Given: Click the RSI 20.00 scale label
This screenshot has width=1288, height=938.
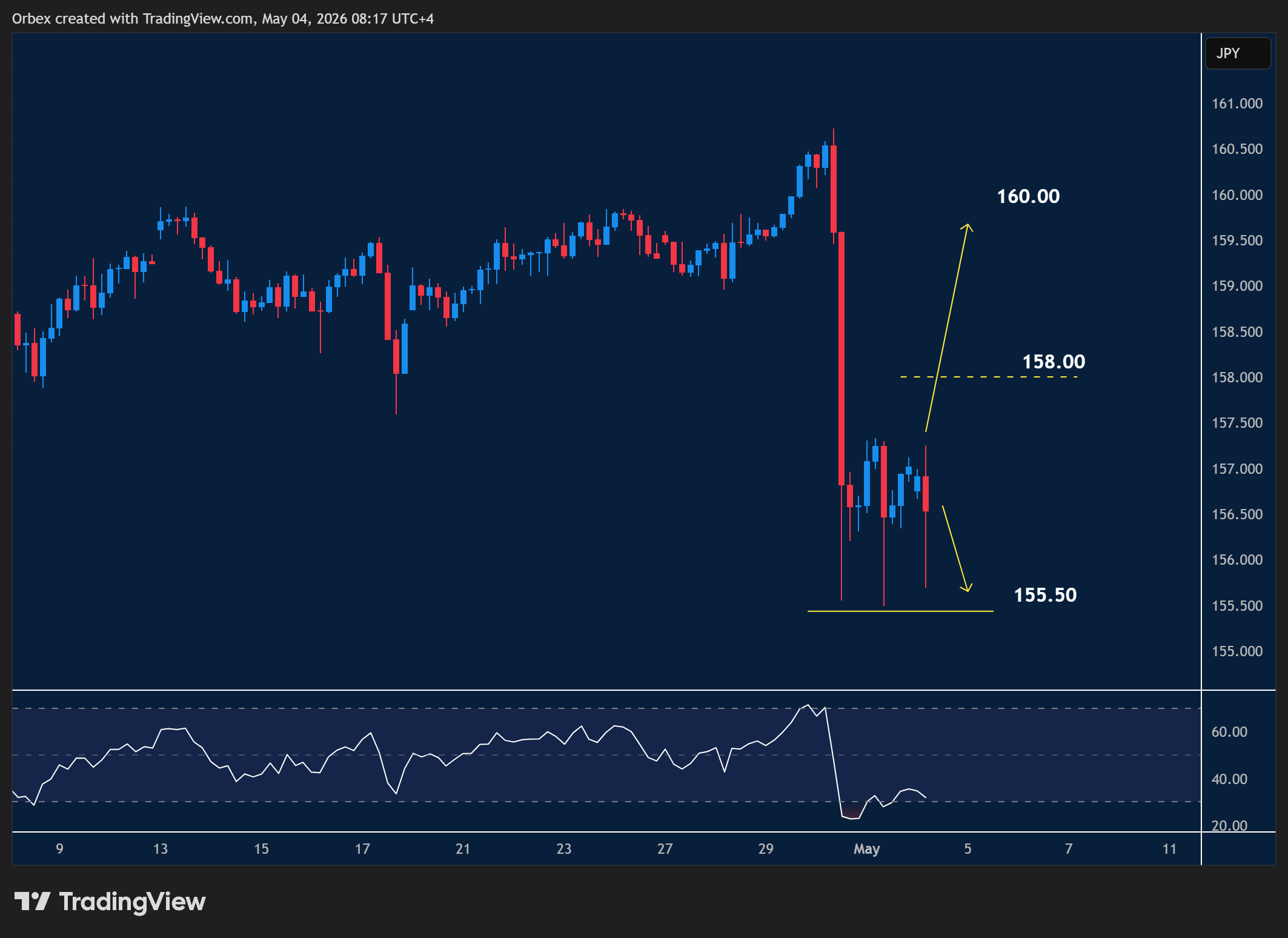Looking at the screenshot, I should click(1229, 826).
